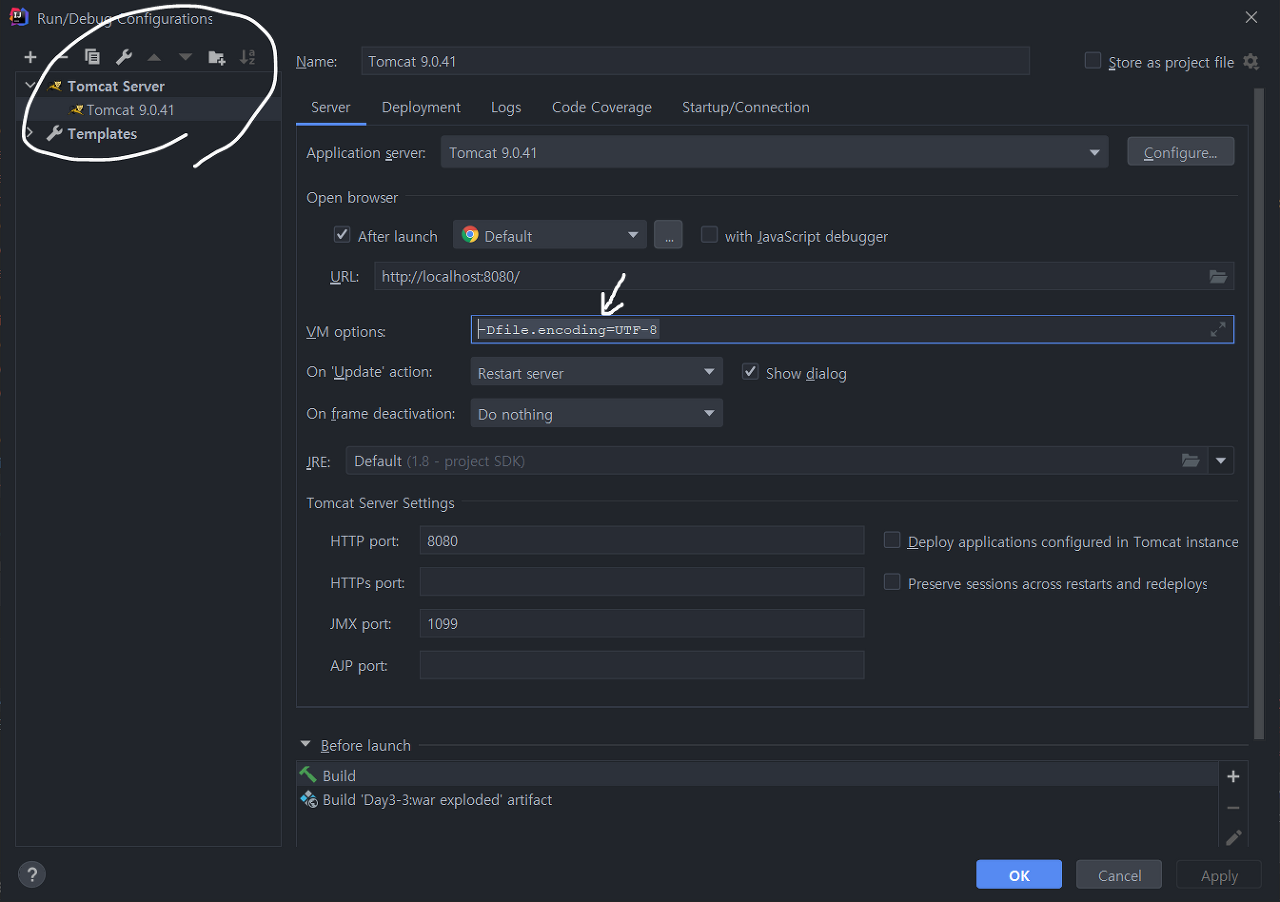The width and height of the screenshot is (1280, 902).
Task: Collapse the Tomcat Server tree node
Action: tap(30, 86)
